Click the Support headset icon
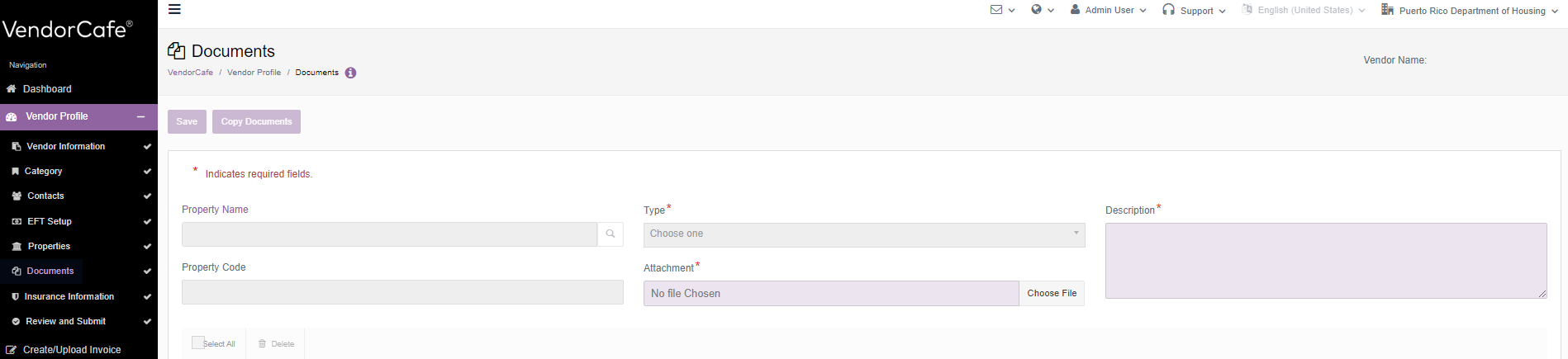The height and width of the screenshot is (359, 1568). (1168, 10)
